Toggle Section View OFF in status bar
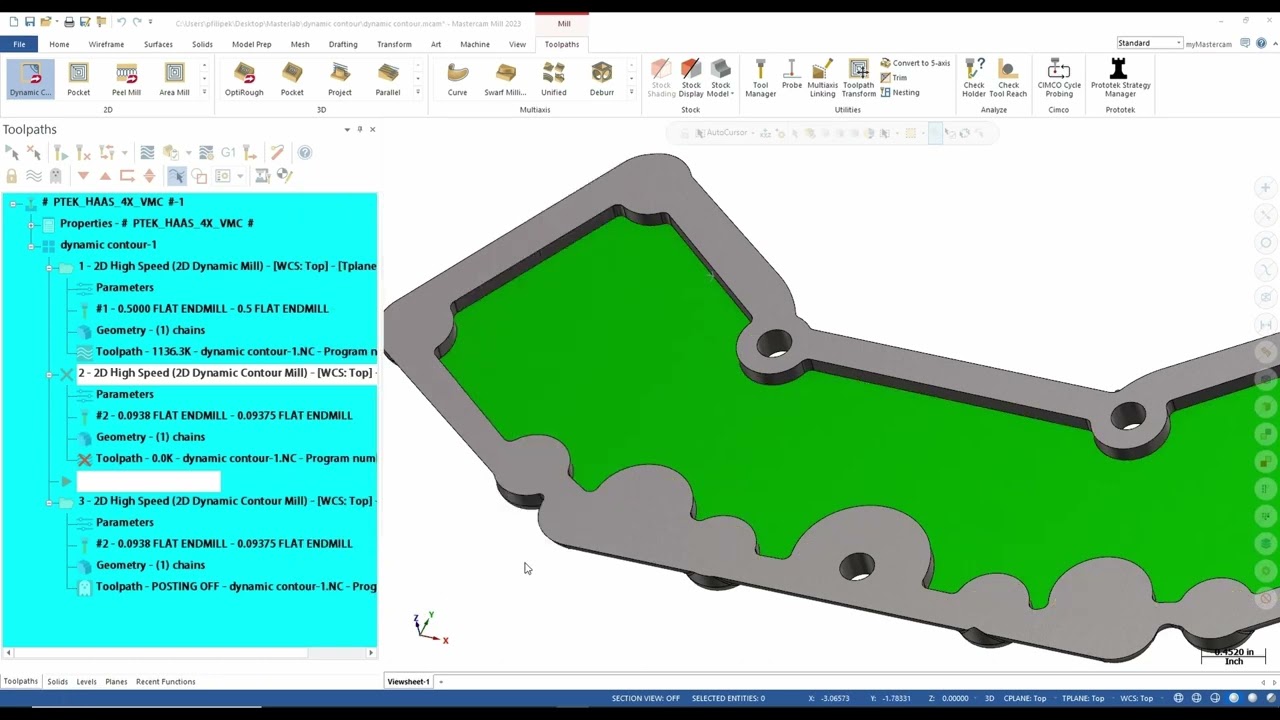The width and height of the screenshot is (1280, 720). pos(646,698)
